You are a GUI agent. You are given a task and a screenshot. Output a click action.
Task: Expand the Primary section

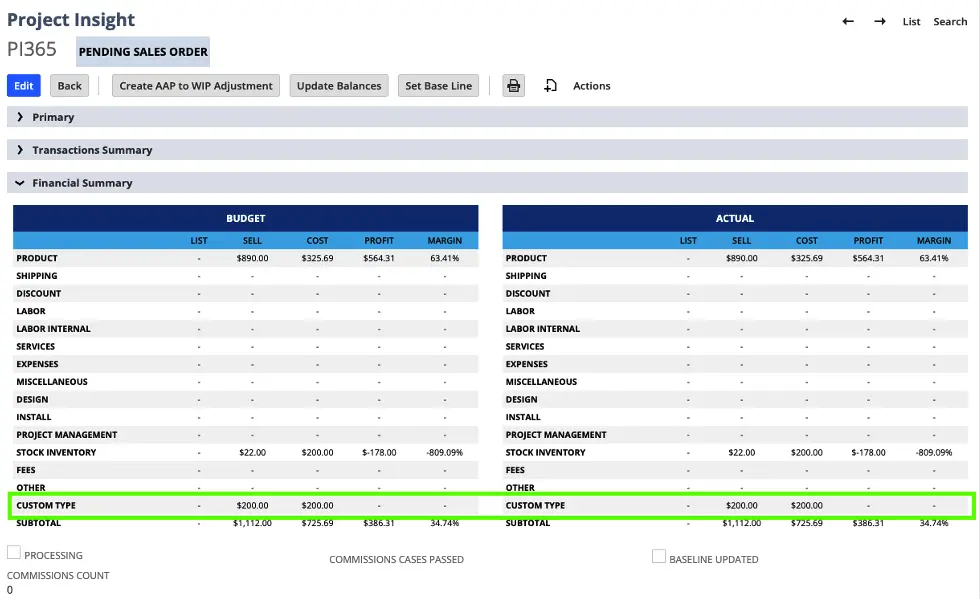488,117
